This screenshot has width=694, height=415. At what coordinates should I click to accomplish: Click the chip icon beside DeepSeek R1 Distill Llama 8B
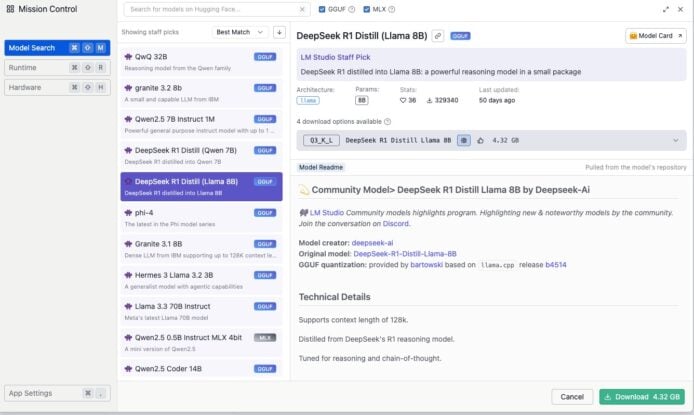[464, 141]
